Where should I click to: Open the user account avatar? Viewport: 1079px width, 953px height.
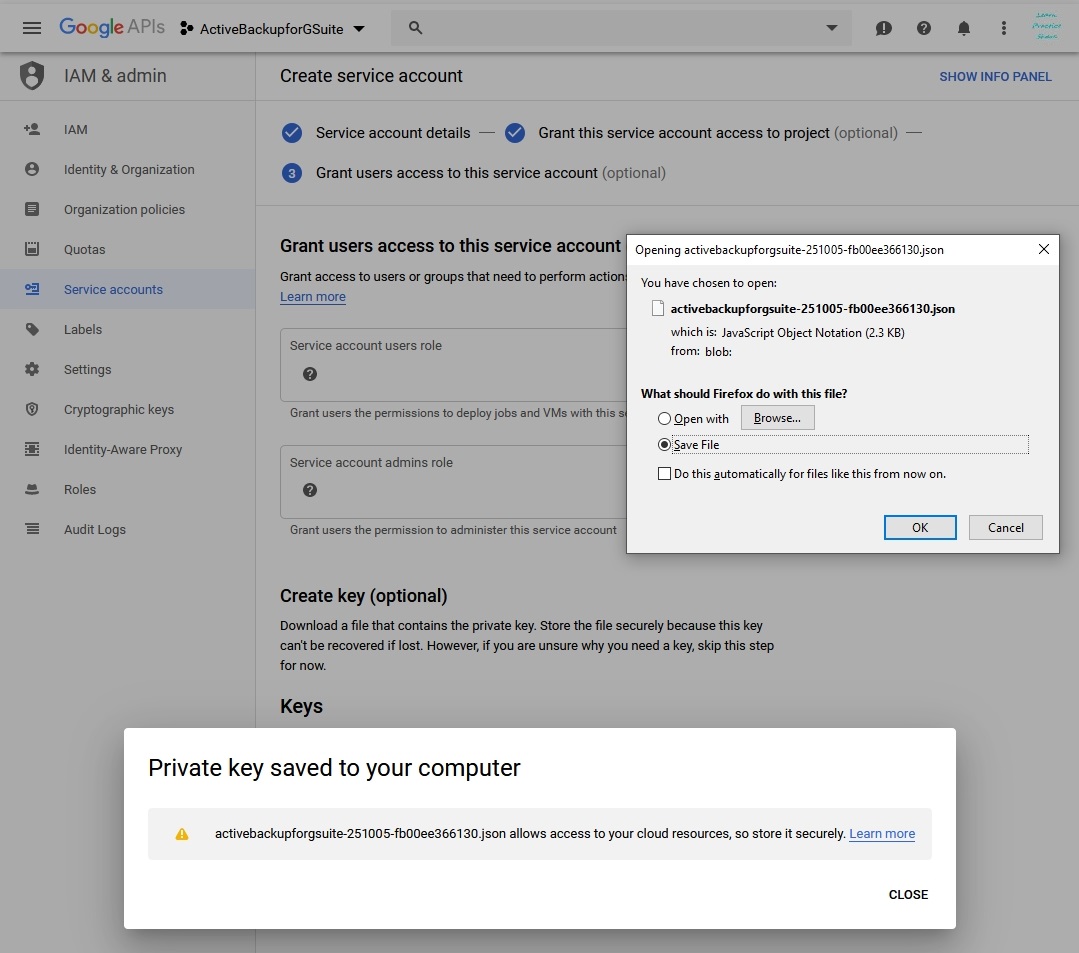pos(1046,27)
